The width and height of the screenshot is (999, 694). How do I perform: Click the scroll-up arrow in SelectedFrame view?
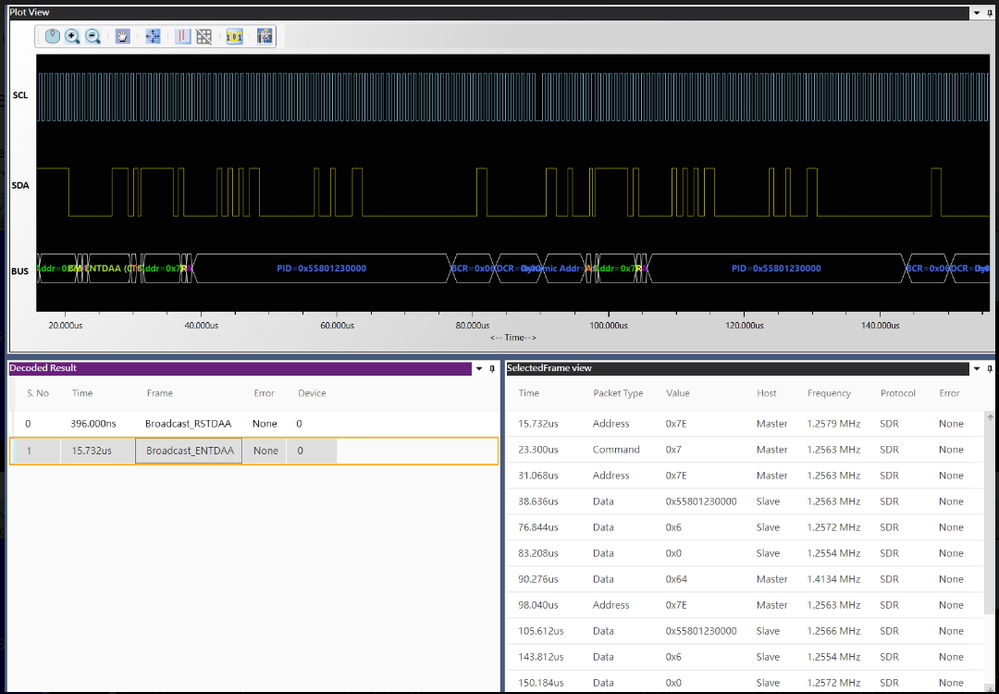pyautogui.click(x=990, y=417)
